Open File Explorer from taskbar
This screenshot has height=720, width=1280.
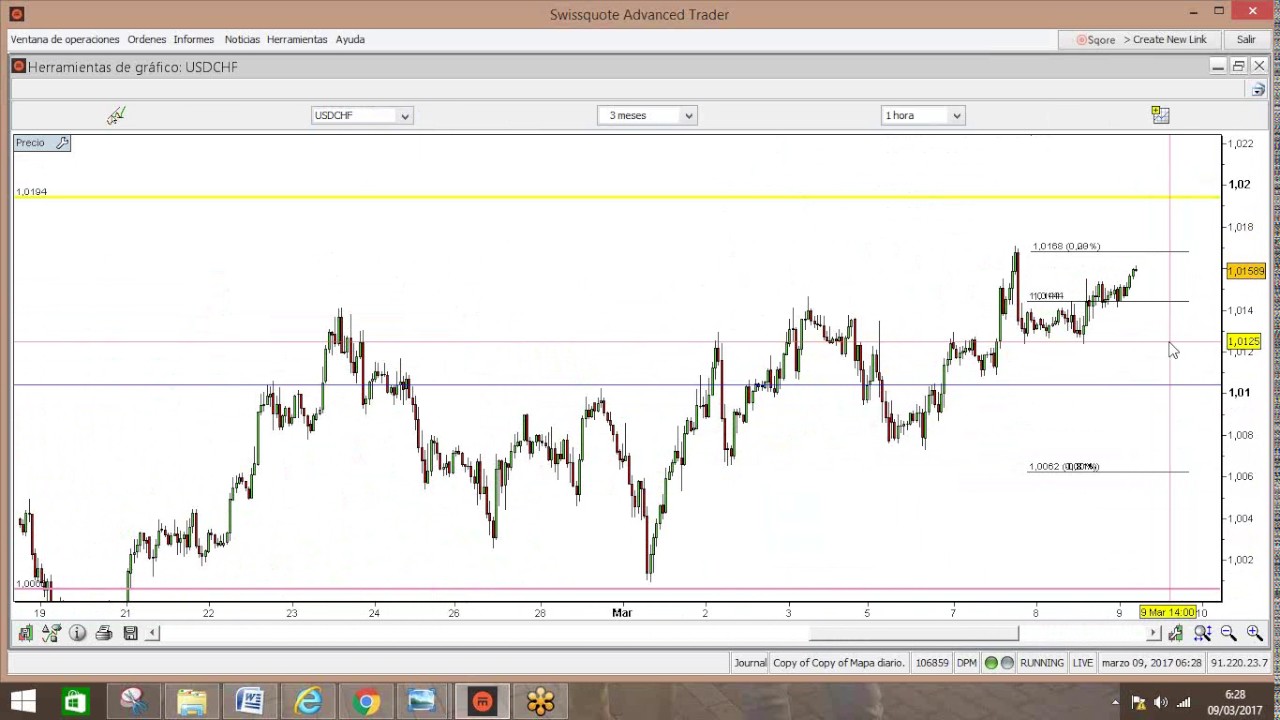191,702
